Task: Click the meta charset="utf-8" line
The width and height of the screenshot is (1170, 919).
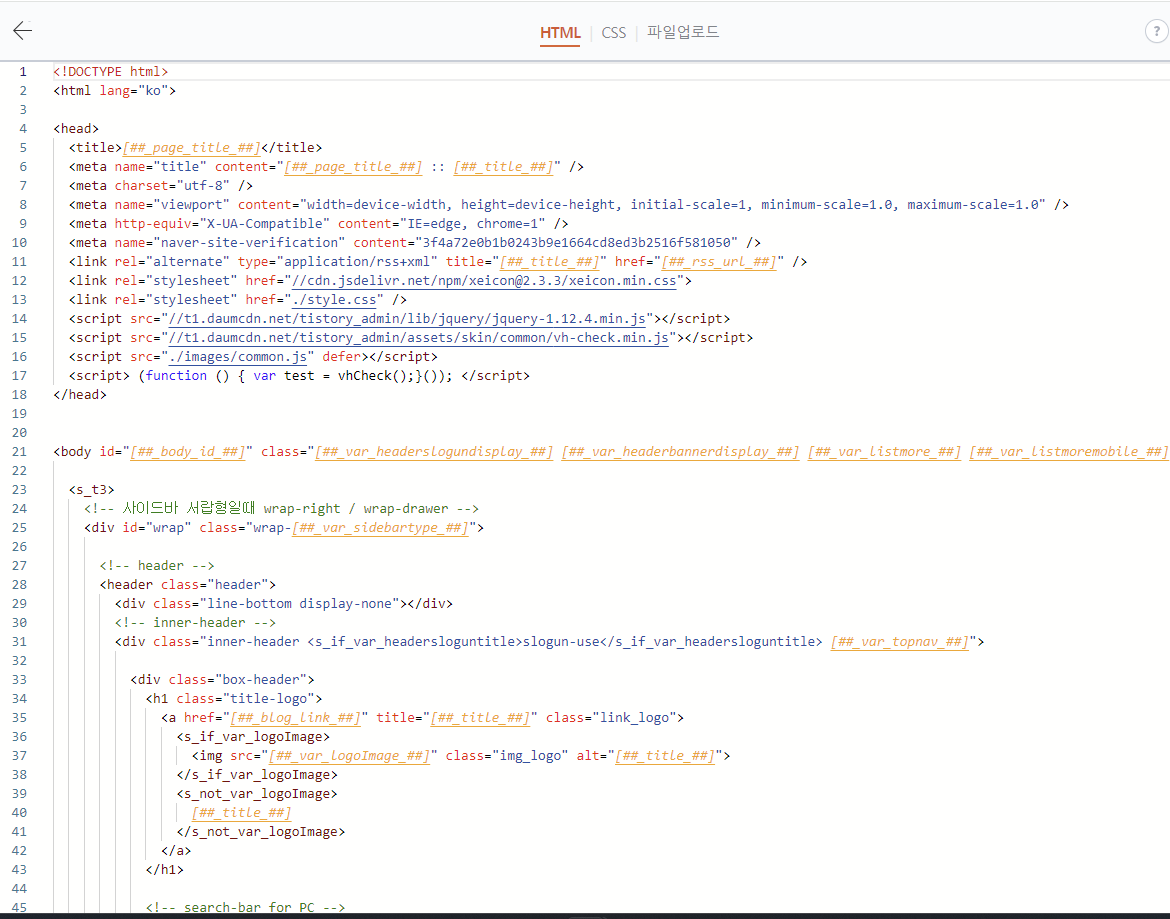Action: [160, 186]
